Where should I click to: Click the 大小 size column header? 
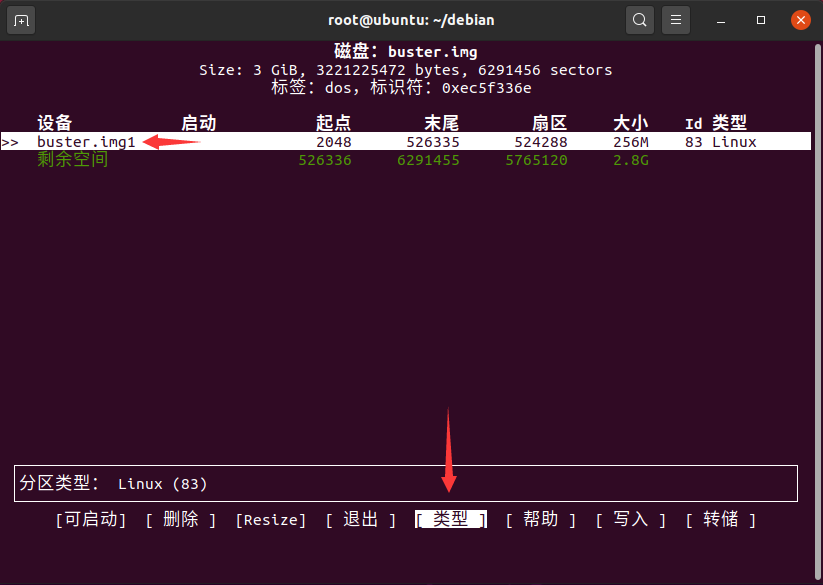[630, 123]
